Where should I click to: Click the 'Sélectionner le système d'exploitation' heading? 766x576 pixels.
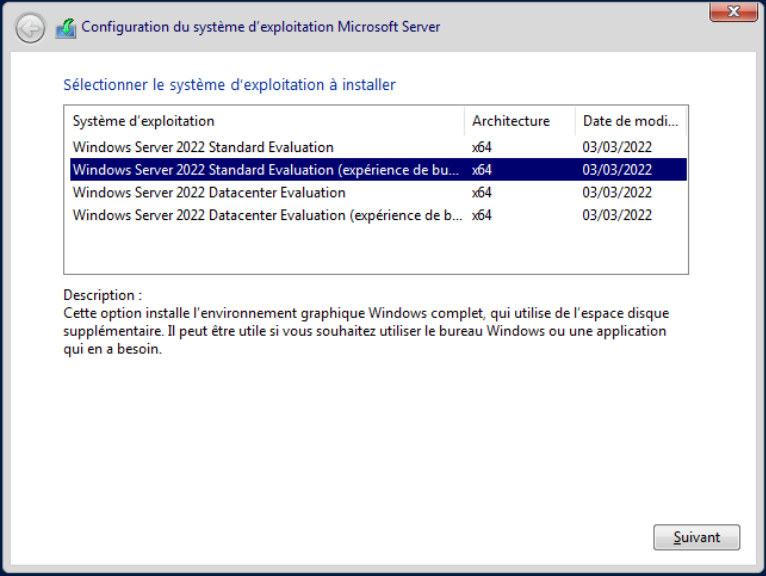click(x=229, y=85)
